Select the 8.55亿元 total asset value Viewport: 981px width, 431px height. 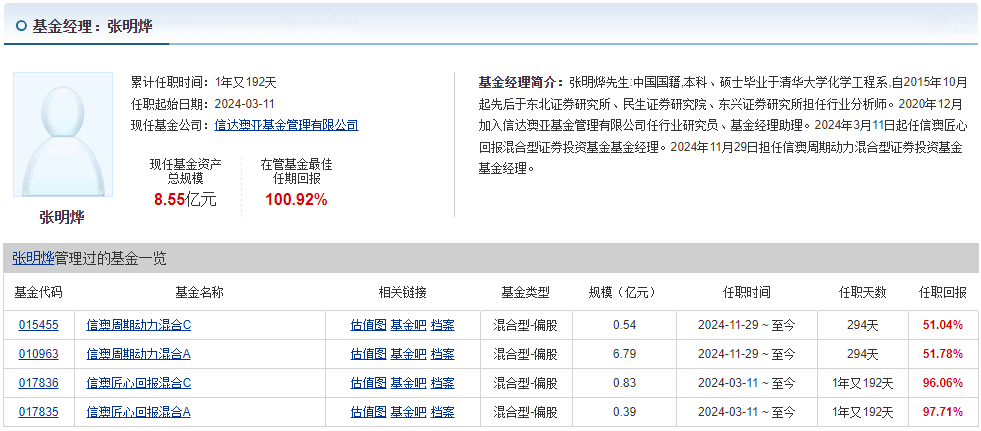coord(185,200)
